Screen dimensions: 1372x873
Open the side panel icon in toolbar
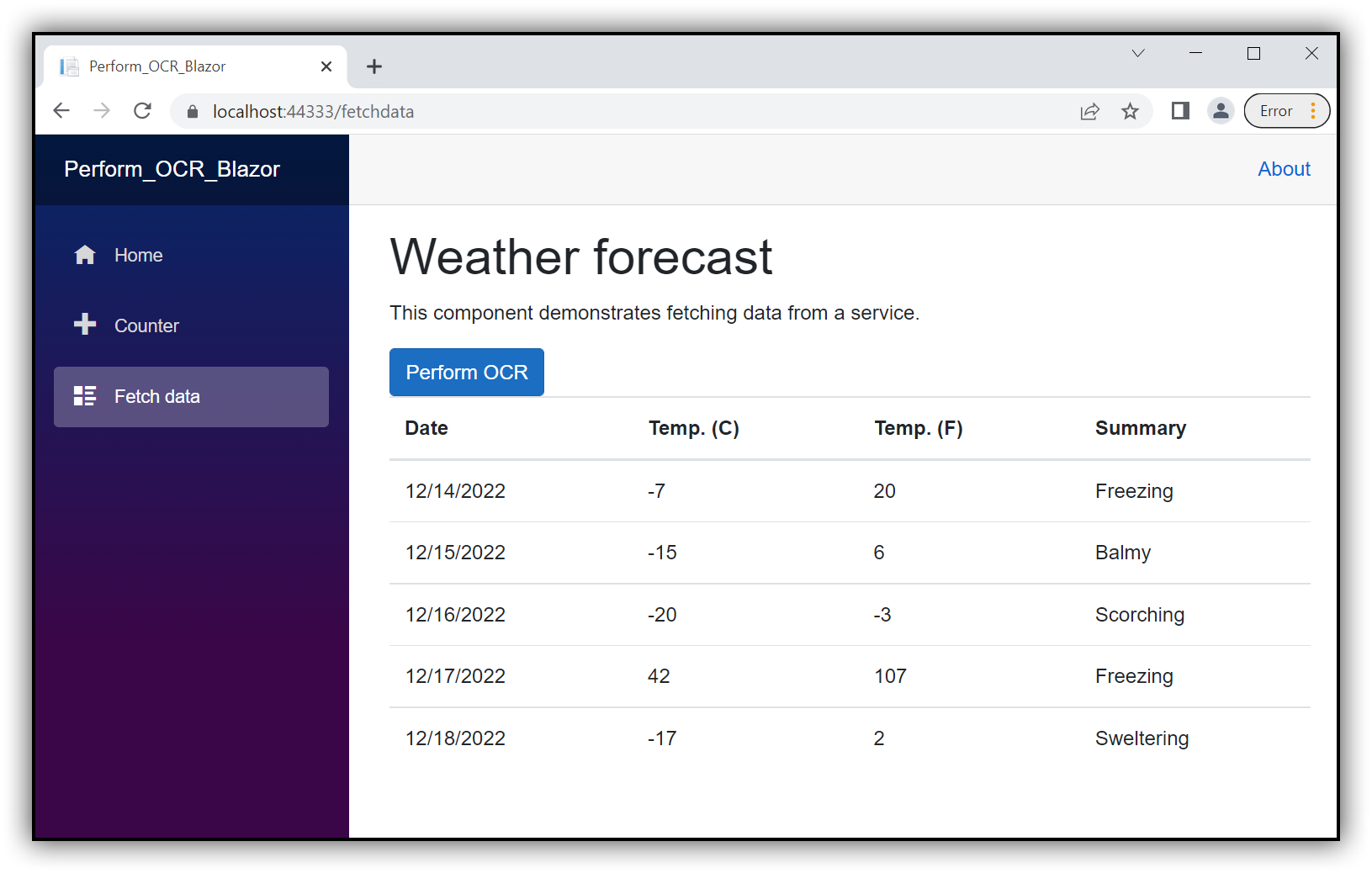click(x=1179, y=110)
